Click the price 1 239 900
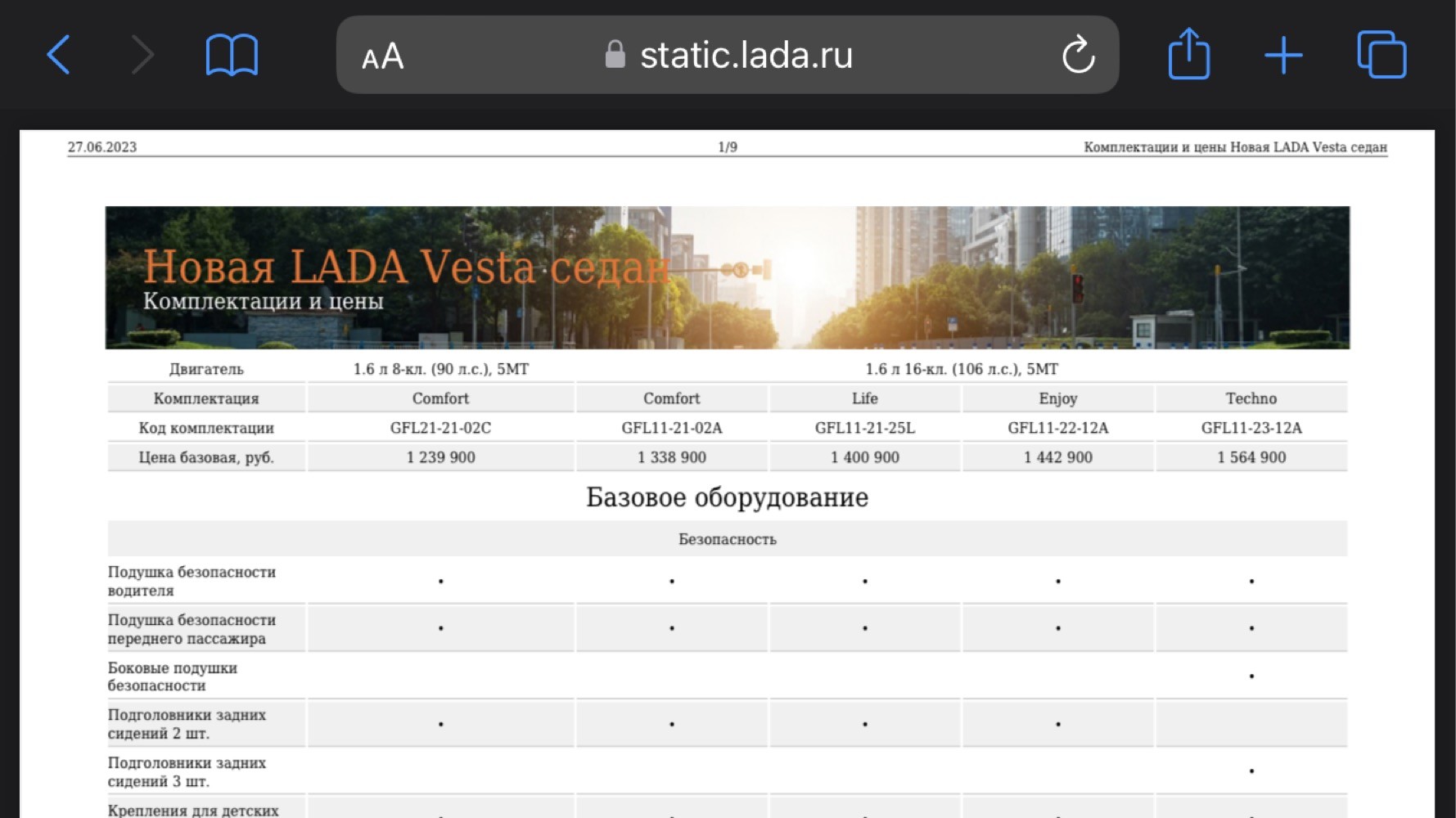Viewport: 1456px width, 818px height. click(441, 457)
